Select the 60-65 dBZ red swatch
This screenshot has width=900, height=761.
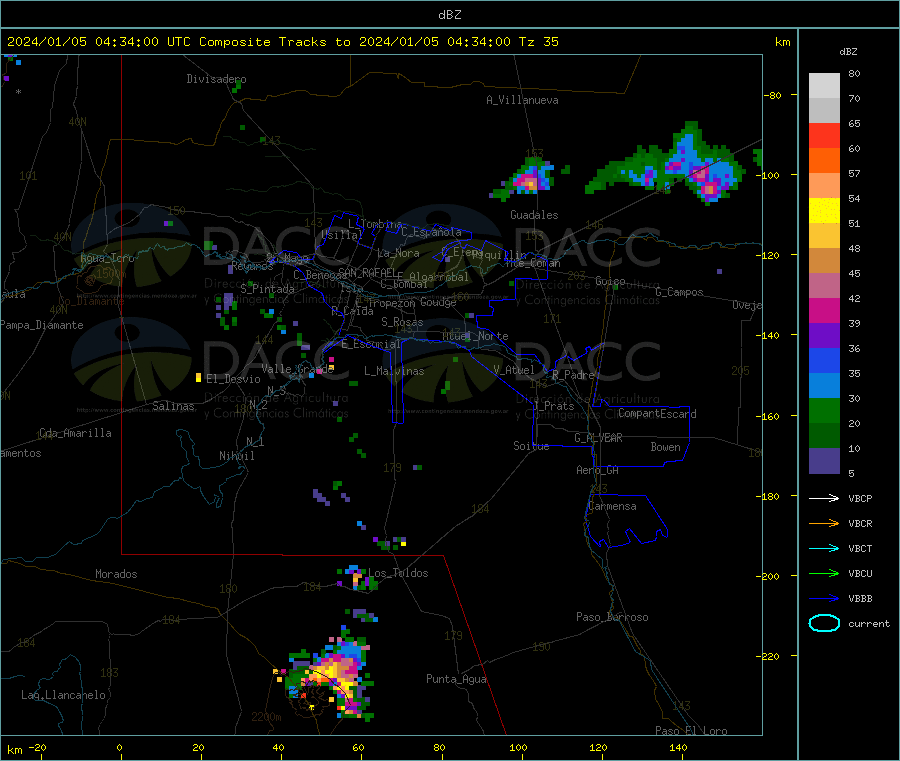pyautogui.click(x=824, y=135)
